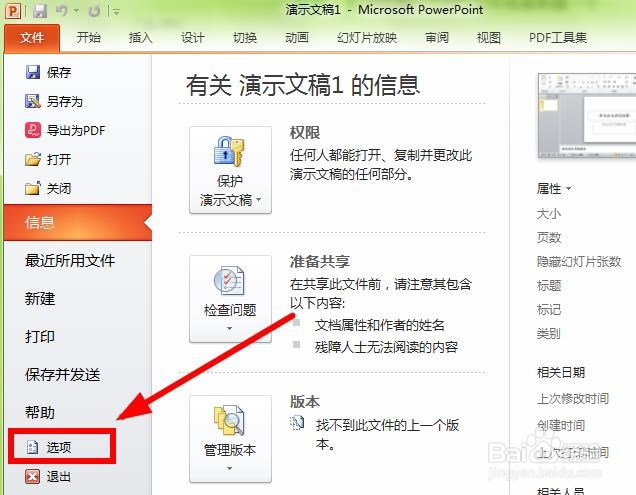Click the 选项 options page icon
This screenshot has height=495, width=636.
tap(32, 447)
